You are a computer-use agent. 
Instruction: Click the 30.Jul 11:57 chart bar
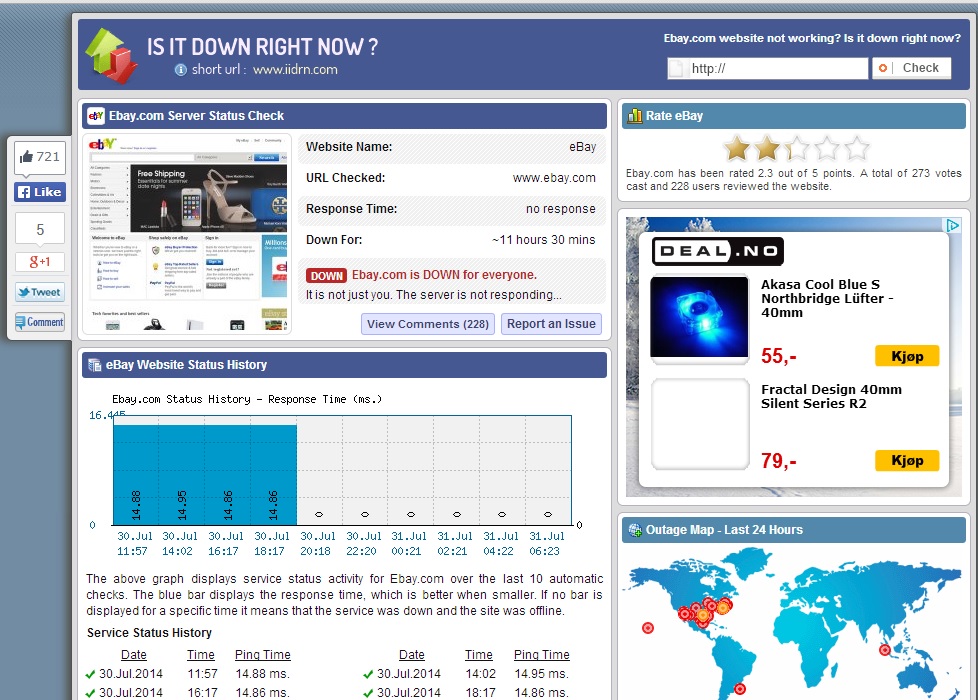(136, 475)
